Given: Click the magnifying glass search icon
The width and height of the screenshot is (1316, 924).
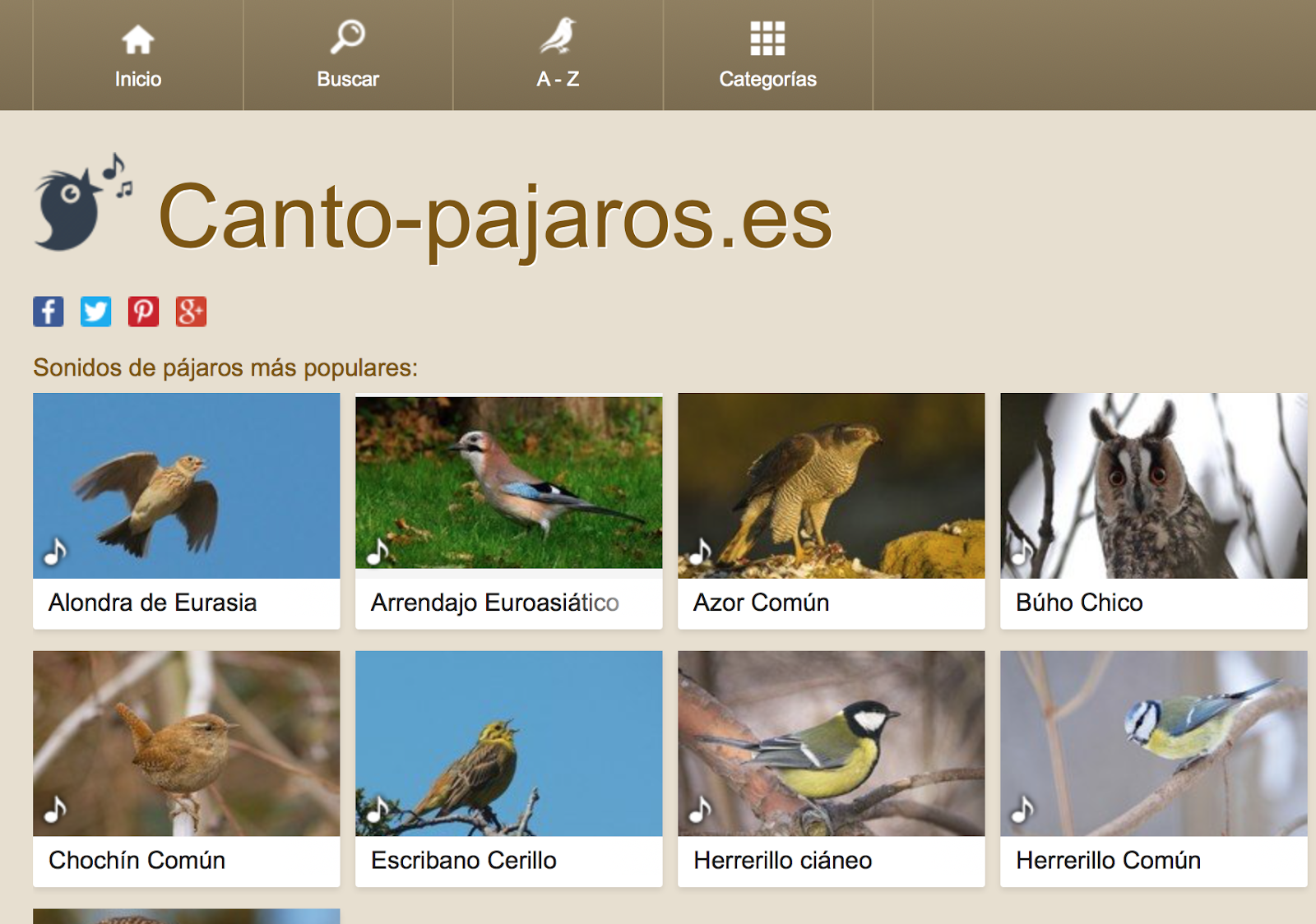Looking at the screenshot, I should tap(348, 37).
